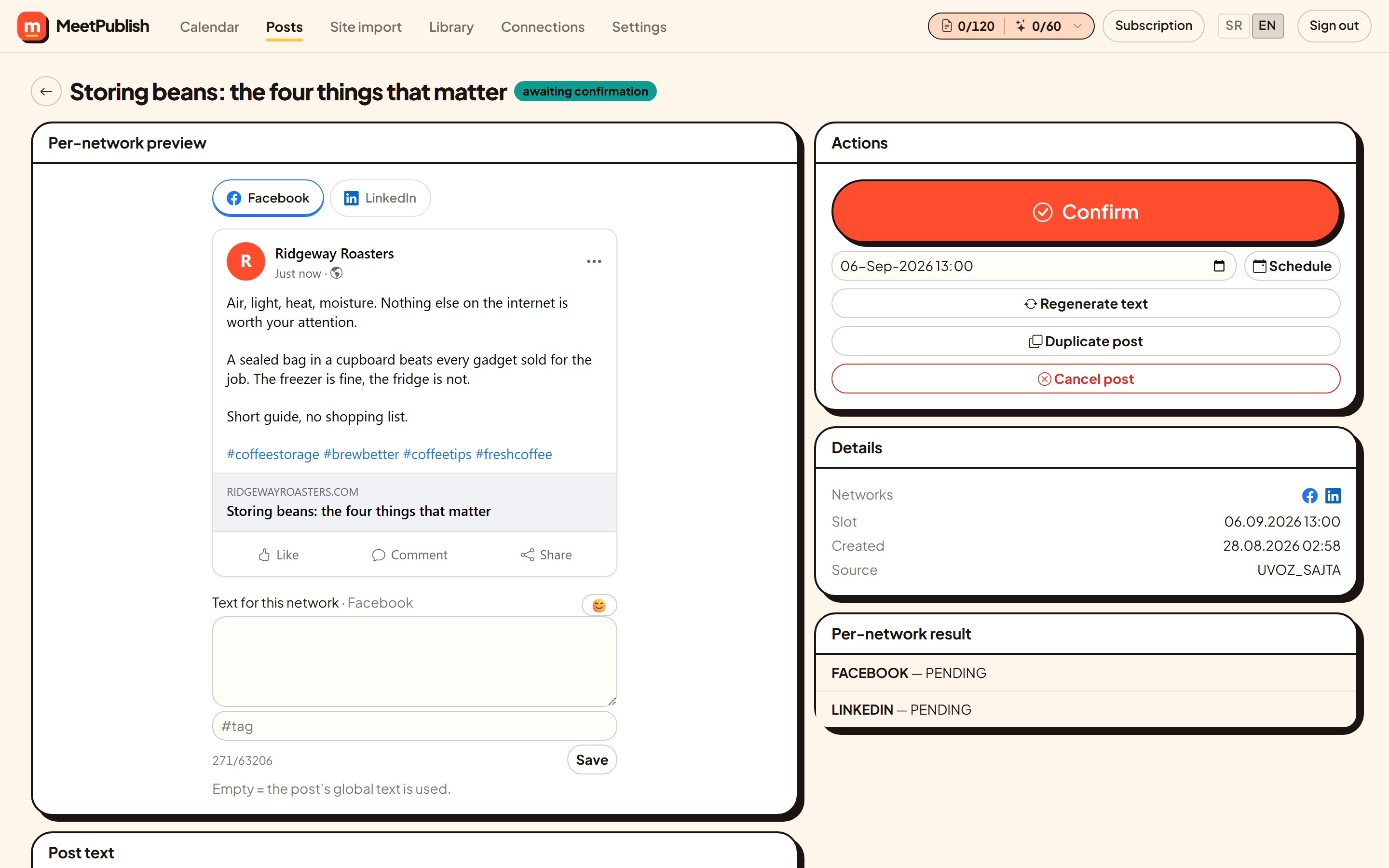Click Duplicate post
The width and height of the screenshot is (1389, 868).
point(1085,341)
